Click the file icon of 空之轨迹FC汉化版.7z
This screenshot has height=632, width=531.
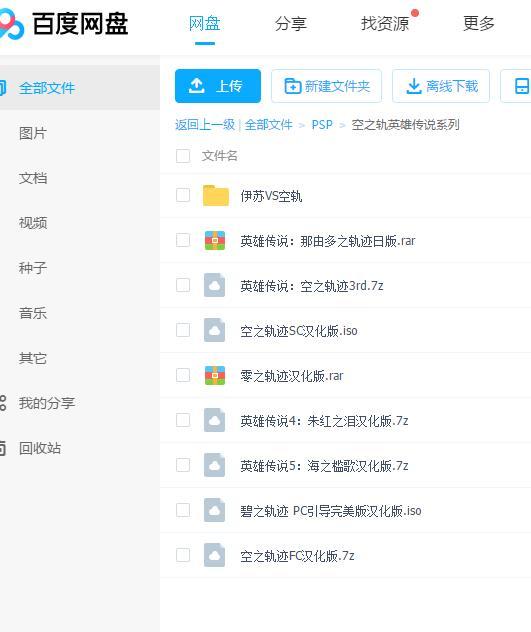coord(214,555)
